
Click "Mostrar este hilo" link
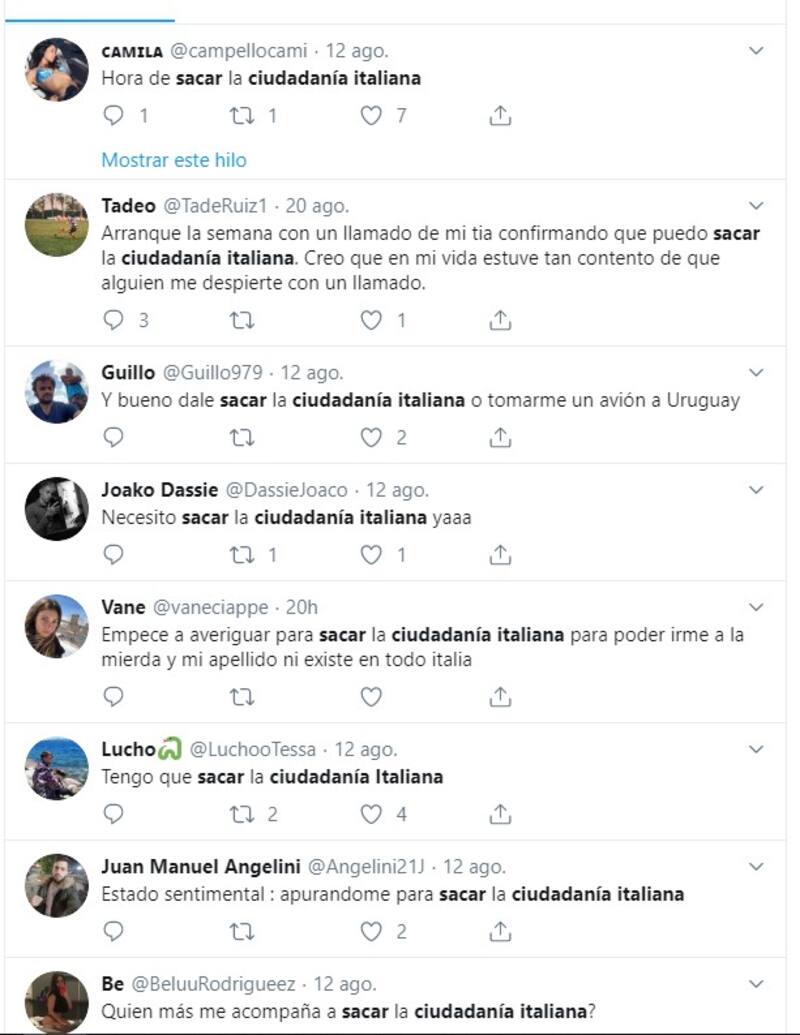tap(174, 160)
